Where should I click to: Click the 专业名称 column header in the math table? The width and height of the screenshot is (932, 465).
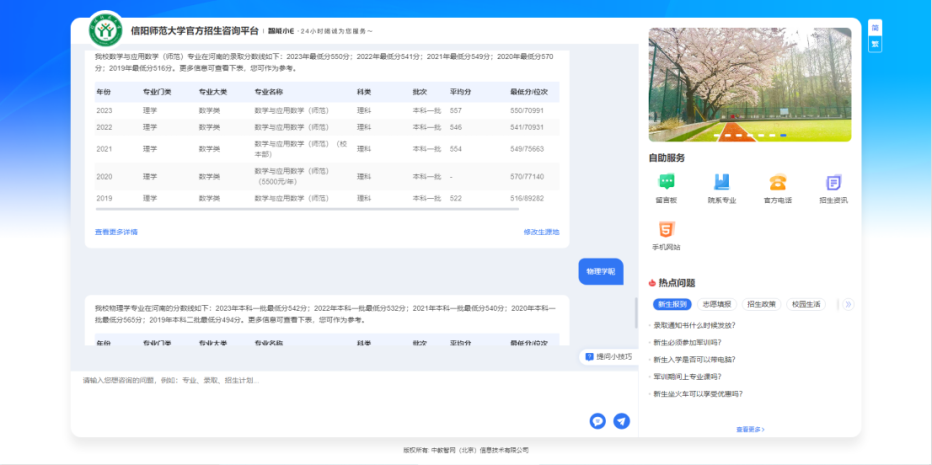point(269,92)
